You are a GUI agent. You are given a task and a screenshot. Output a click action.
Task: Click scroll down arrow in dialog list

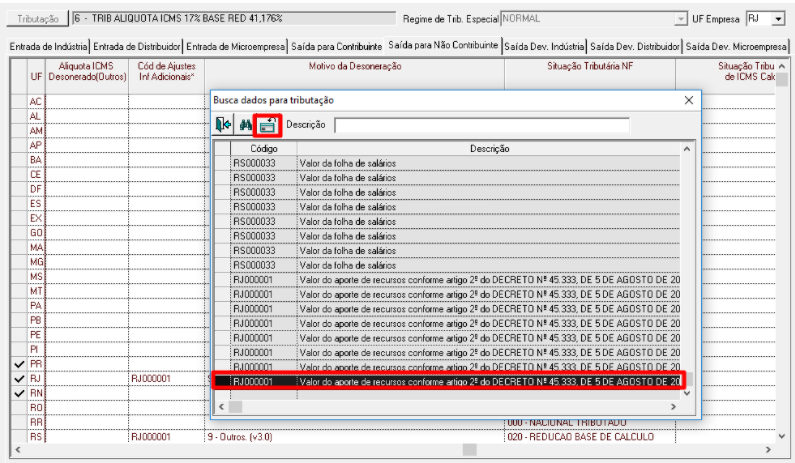point(687,393)
